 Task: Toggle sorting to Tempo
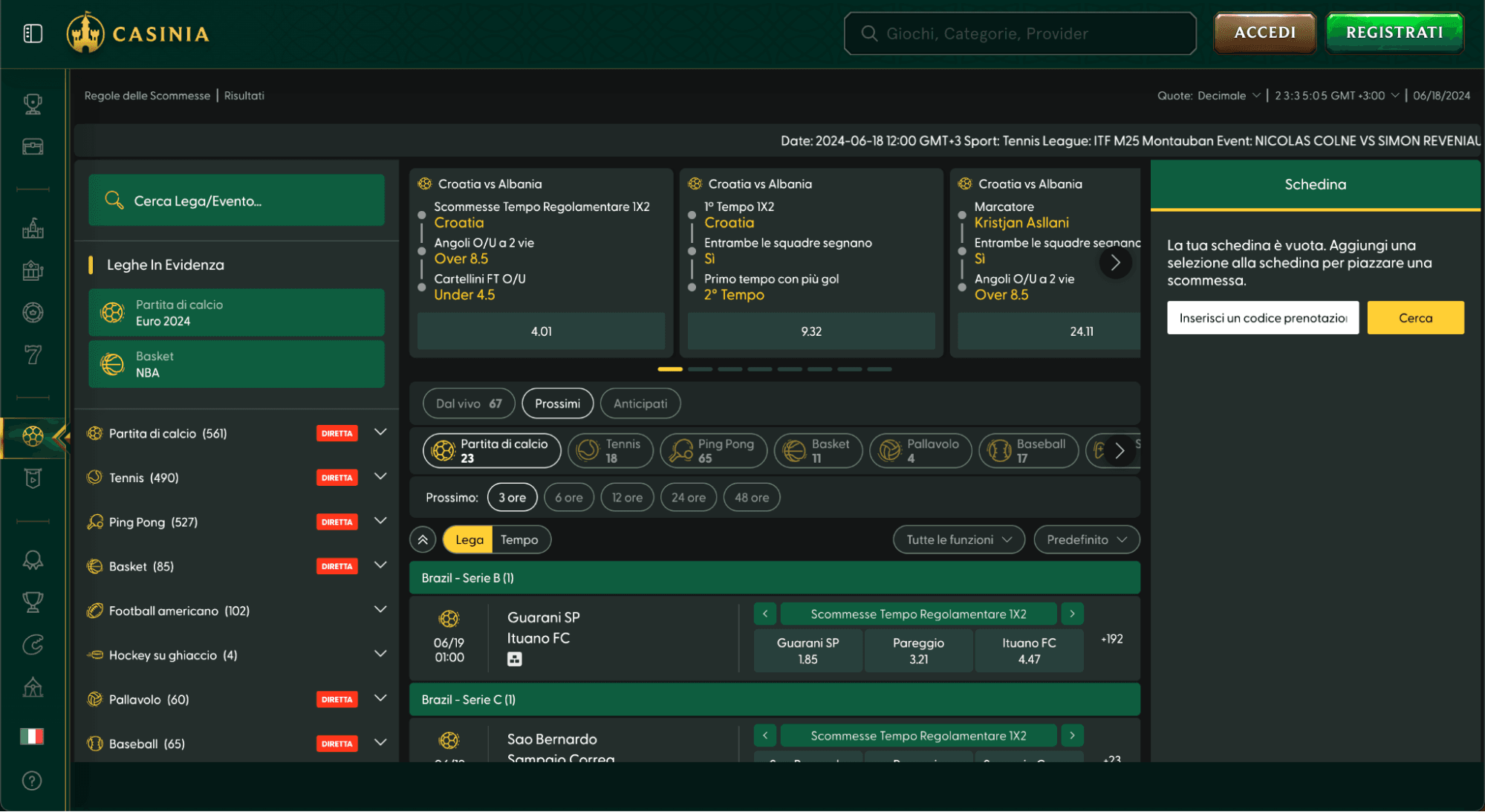519,540
